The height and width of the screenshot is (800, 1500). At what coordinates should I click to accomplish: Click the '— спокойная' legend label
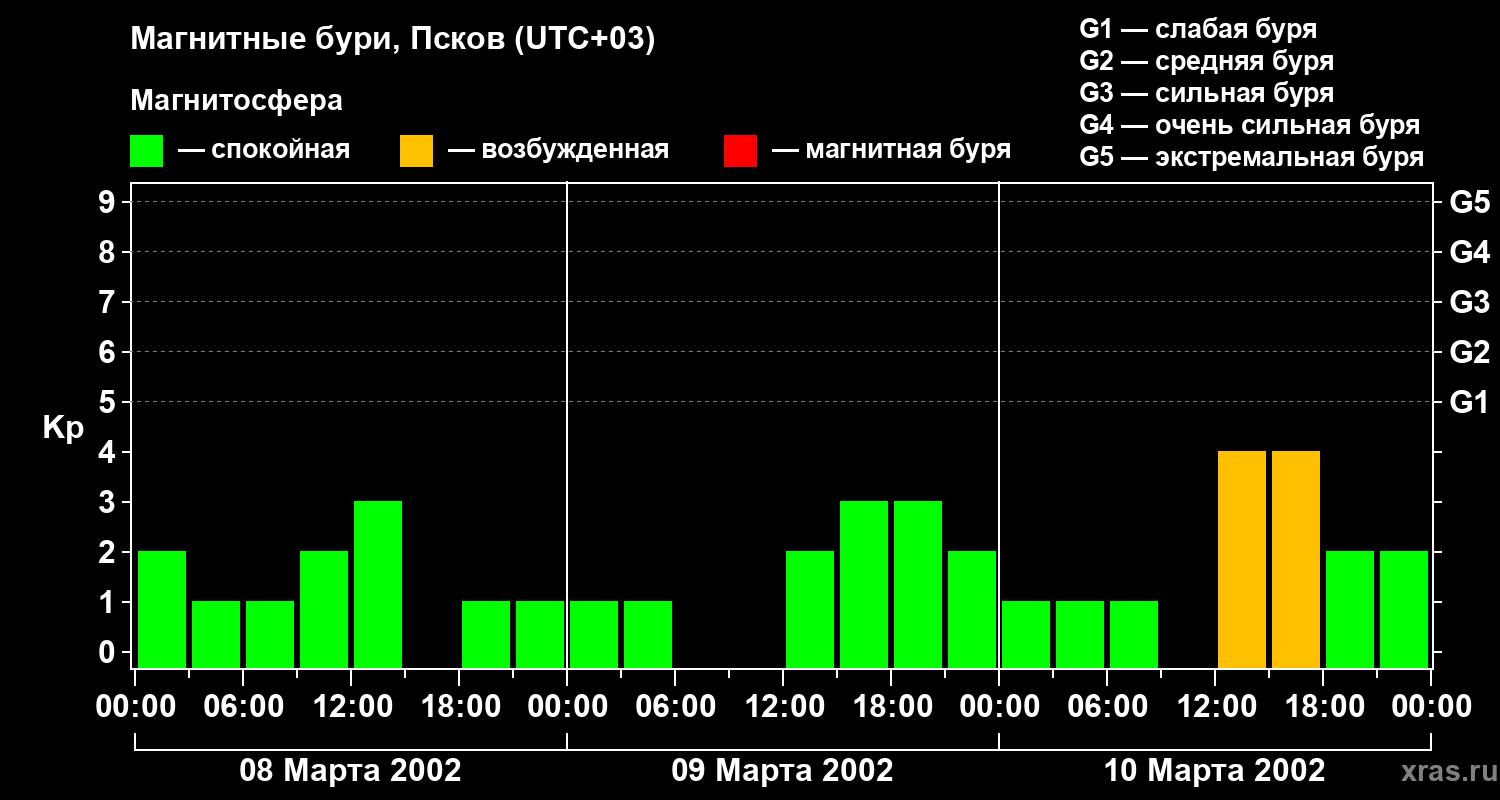point(264,150)
